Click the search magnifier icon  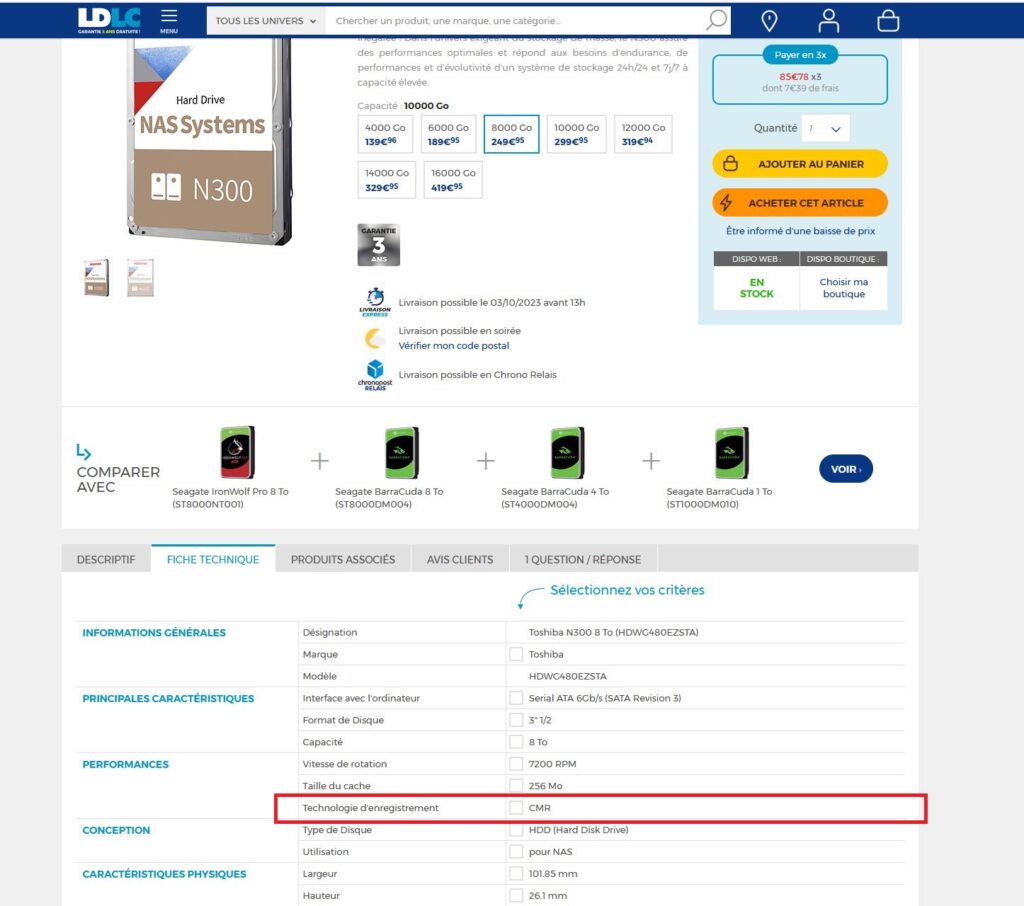pos(716,20)
